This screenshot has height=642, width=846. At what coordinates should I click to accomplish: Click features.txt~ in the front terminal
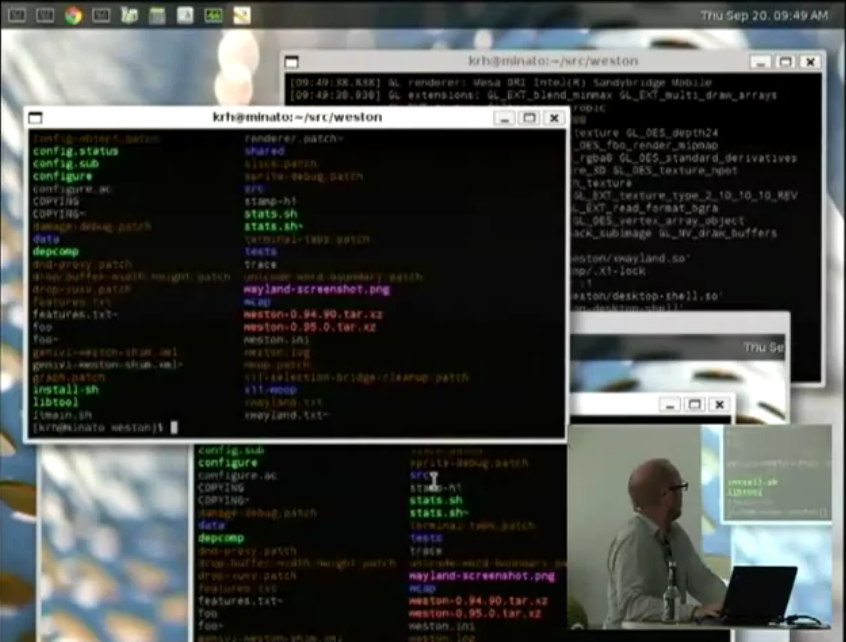point(75,314)
